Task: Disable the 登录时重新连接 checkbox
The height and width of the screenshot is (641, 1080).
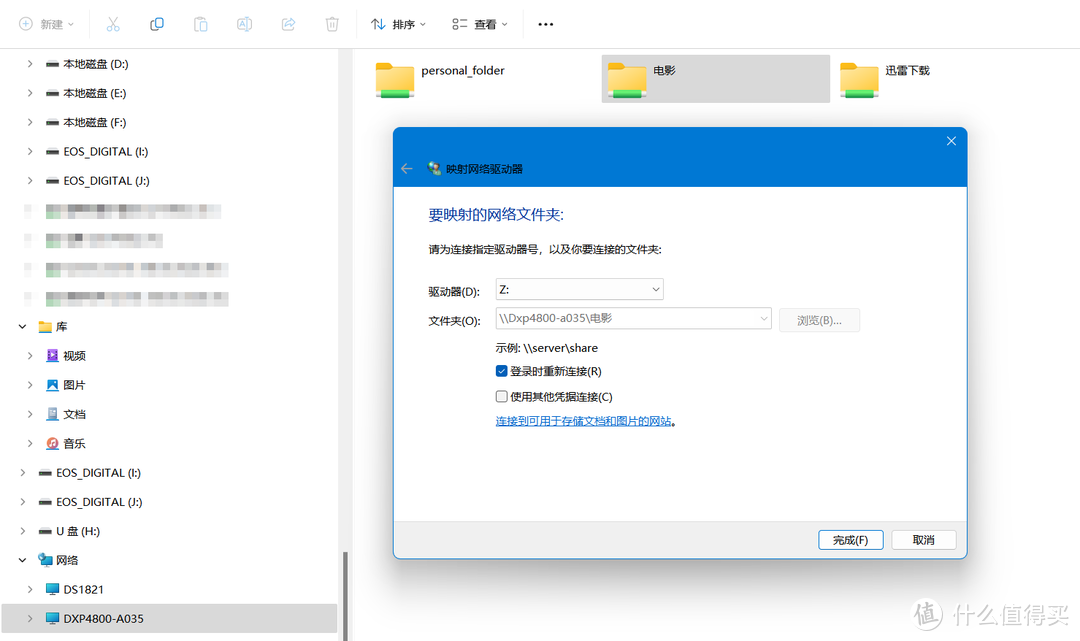Action: [x=502, y=371]
